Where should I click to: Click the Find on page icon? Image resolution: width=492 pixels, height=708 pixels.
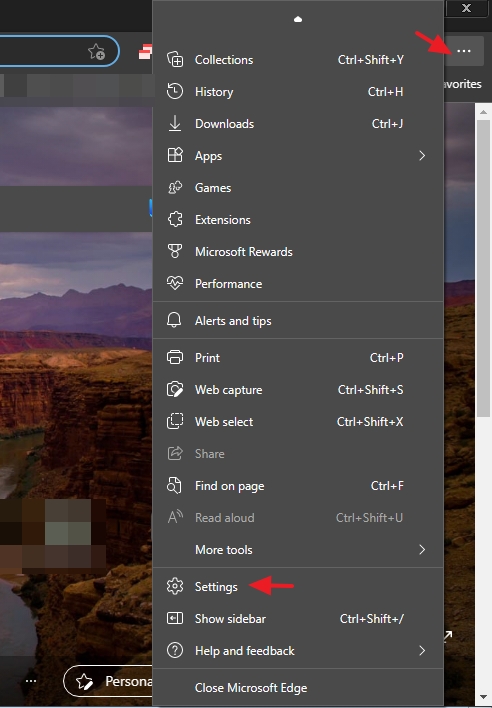(174, 485)
